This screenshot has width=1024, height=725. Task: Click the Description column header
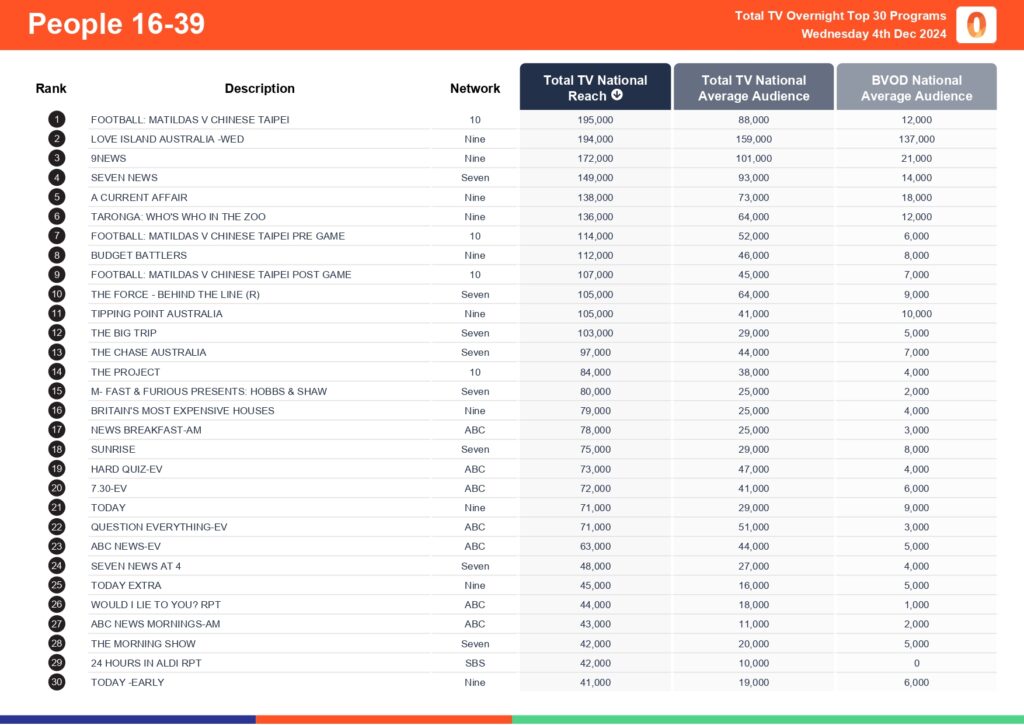click(x=260, y=88)
